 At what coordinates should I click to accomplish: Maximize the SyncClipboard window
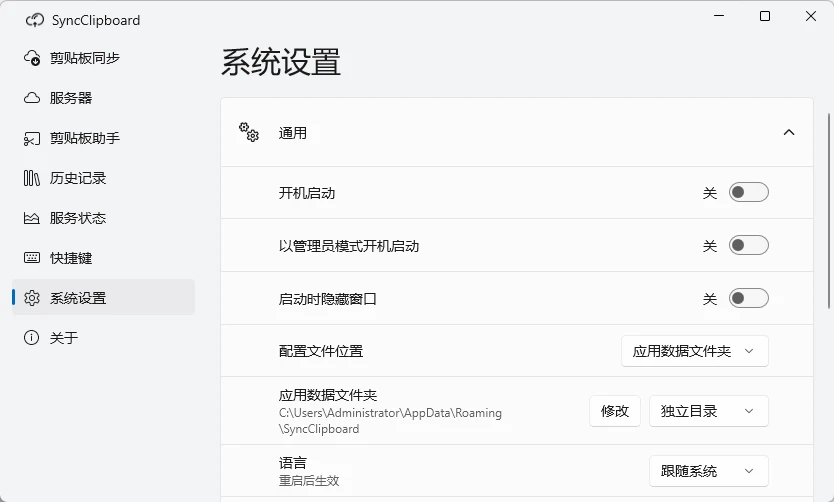765,16
